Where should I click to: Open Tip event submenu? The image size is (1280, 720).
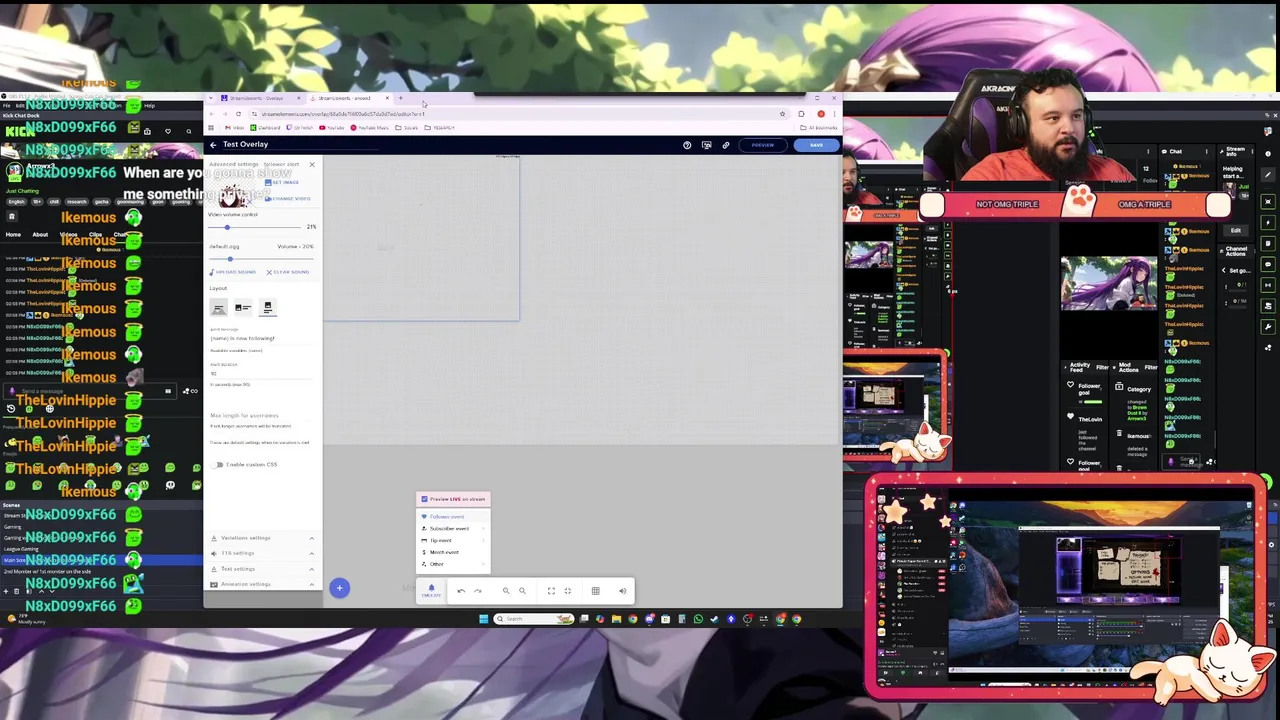click(x=453, y=540)
